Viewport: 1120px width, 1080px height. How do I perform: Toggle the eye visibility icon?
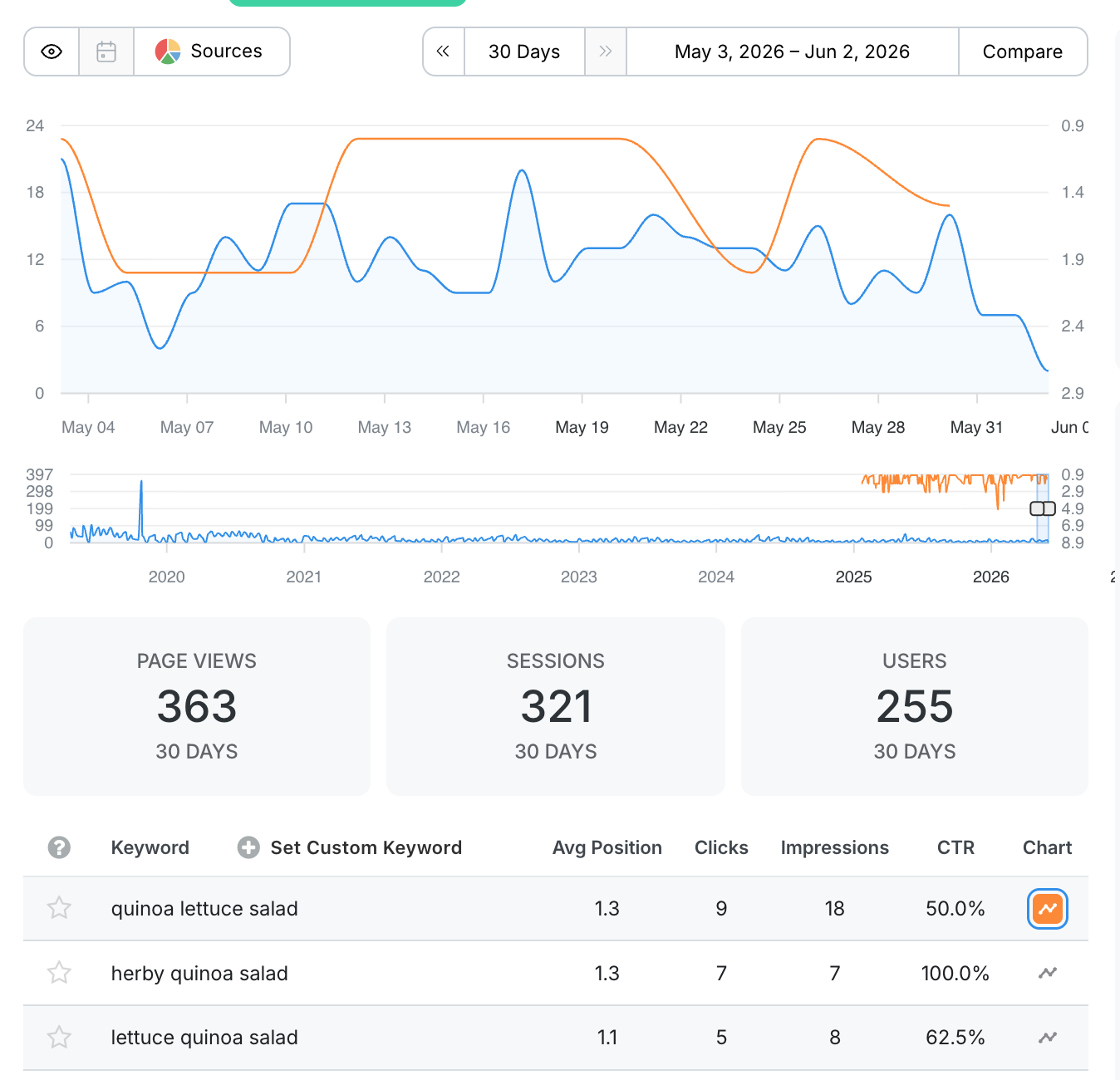click(x=52, y=52)
